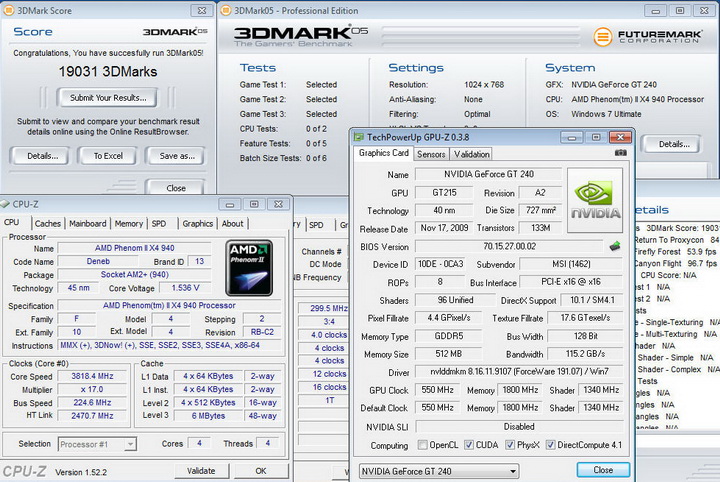Select the CPU tab in CPU-Z
Image resolution: width=720 pixels, height=482 pixels.
(x=11, y=222)
